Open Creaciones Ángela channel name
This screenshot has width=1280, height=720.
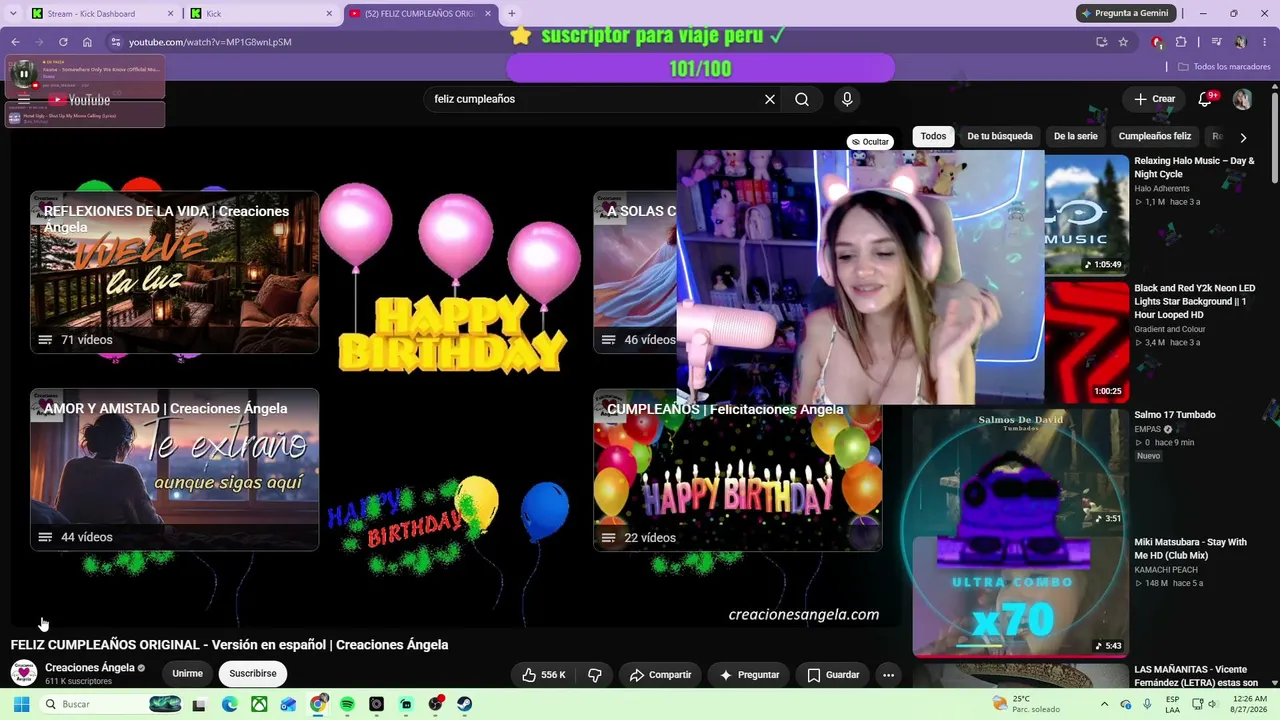90,668
